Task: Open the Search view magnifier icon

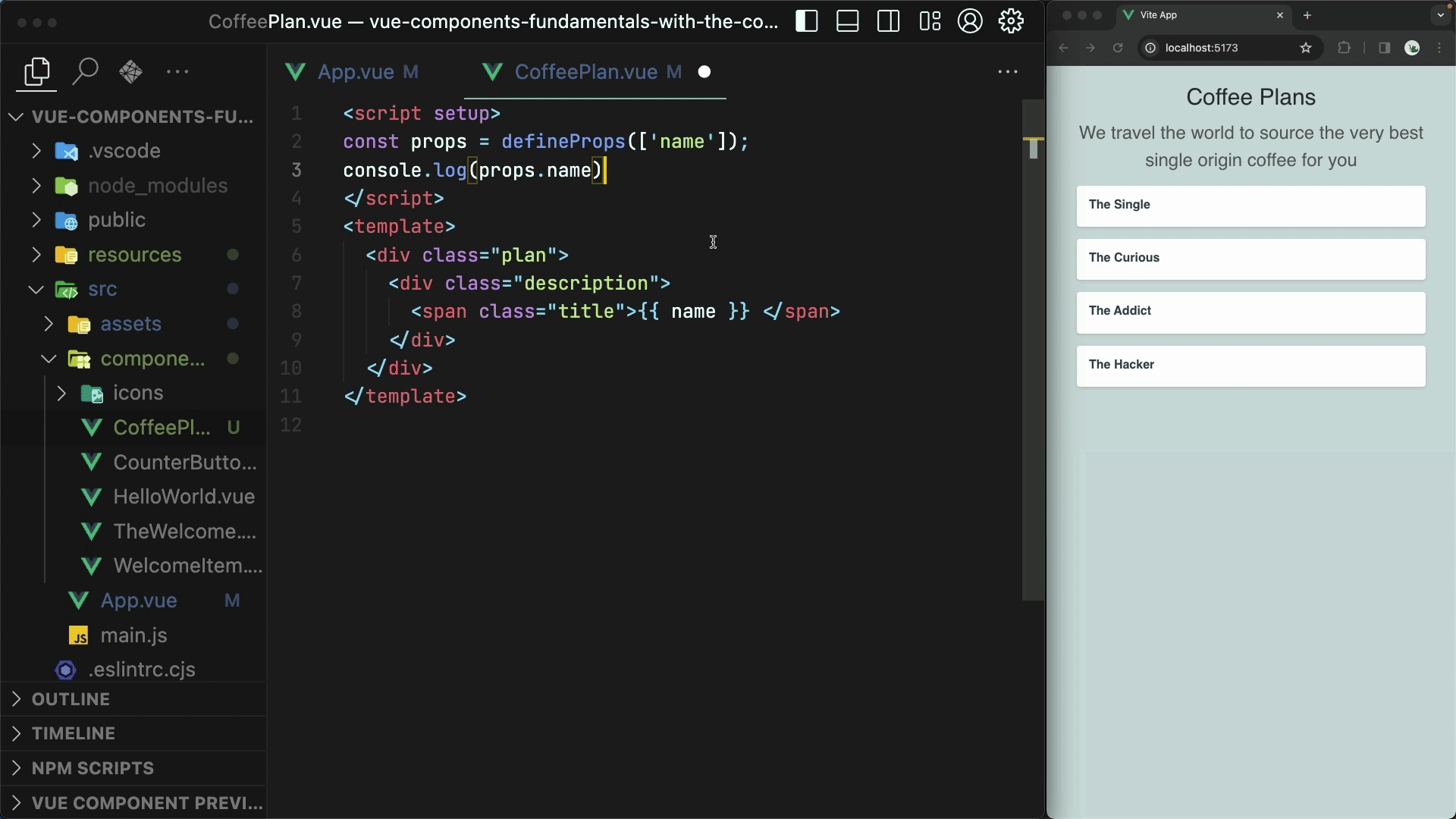Action: (x=85, y=72)
